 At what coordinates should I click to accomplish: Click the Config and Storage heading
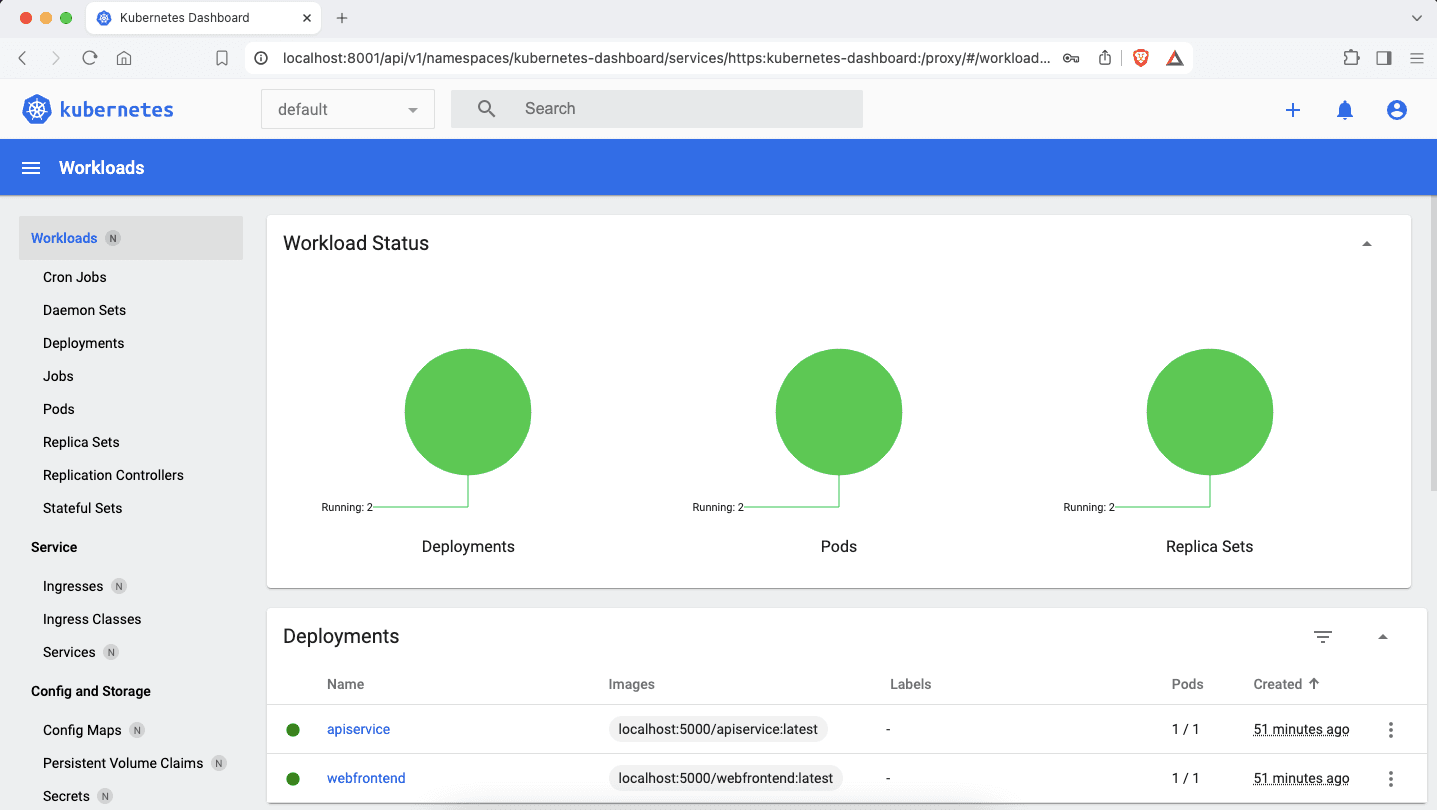(x=91, y=691)
